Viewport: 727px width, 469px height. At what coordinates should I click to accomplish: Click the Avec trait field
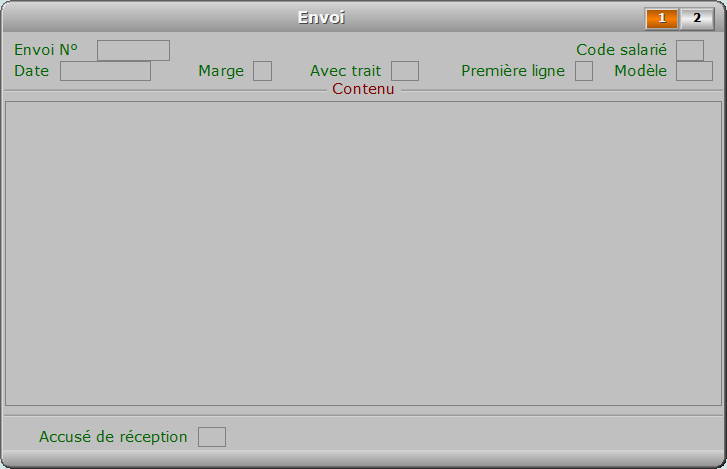405,71
